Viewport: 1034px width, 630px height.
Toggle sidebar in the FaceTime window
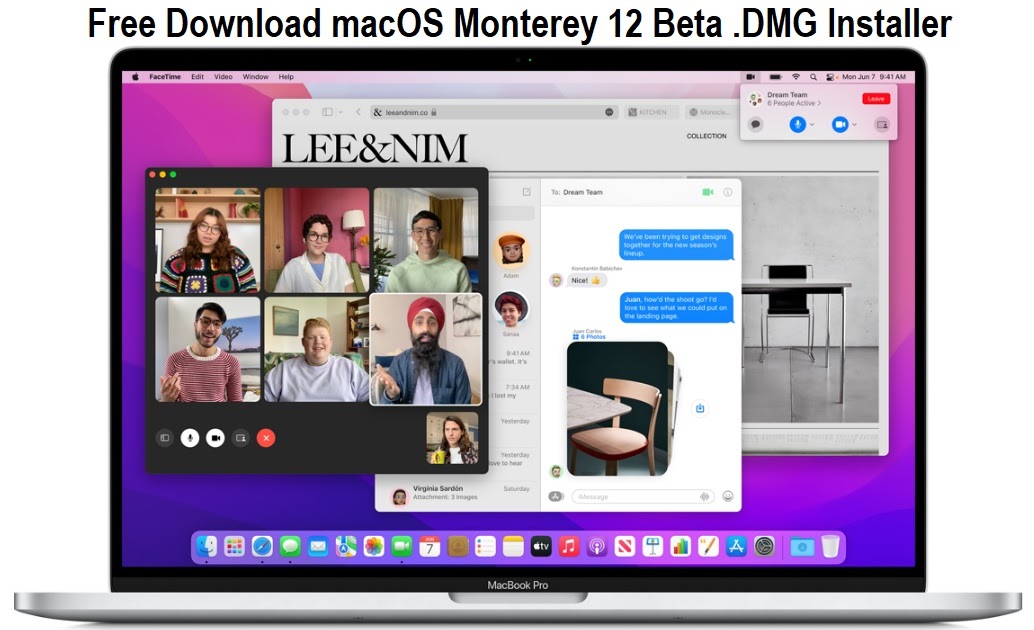click(165, 438)
